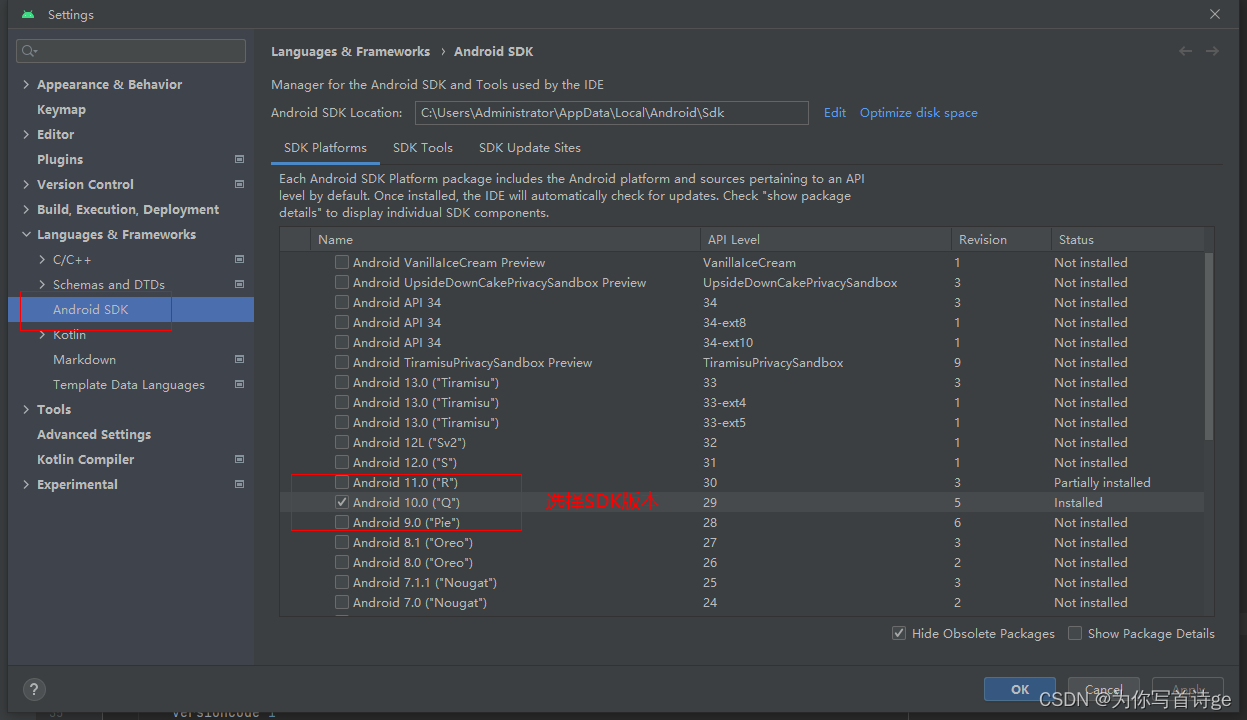Enable Show Package Details checkbox
Viewport: 1247px width, 720px height.
(1075, 633)
